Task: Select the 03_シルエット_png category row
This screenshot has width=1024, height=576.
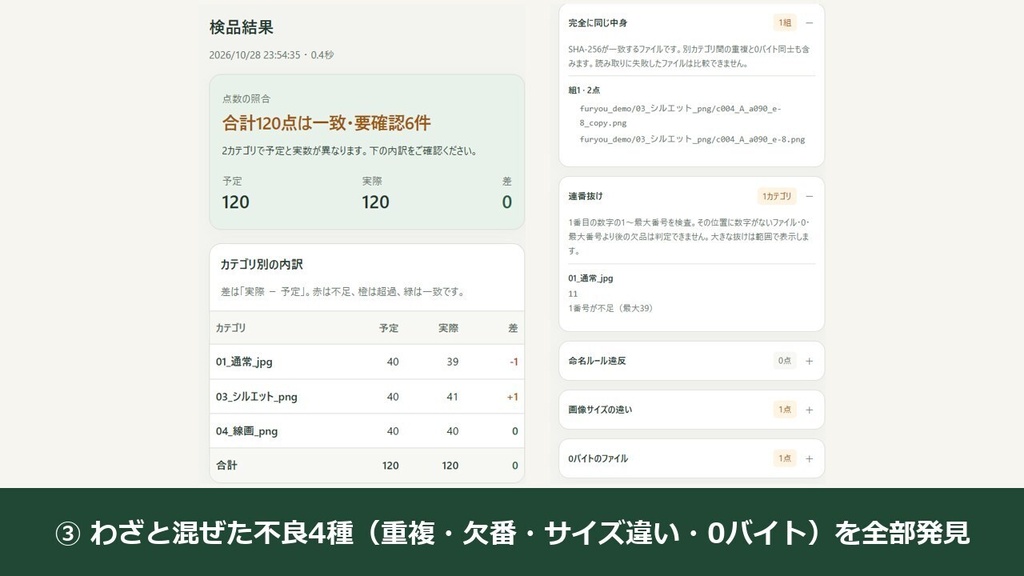Action: (366, 396)
